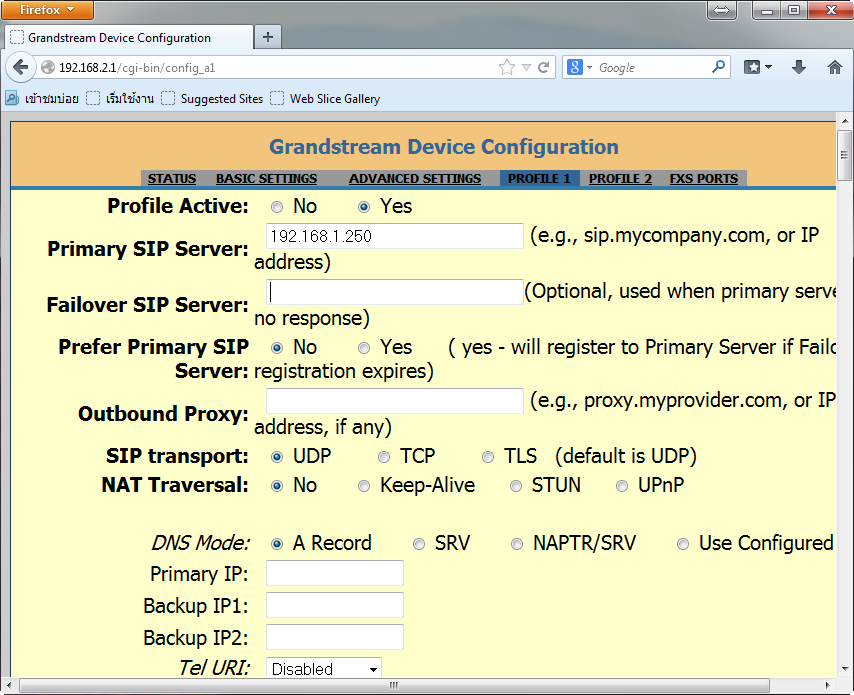Choose UDP as SIP transport
This screenshot has height=695, width=854.
click(x=277, y=456)
